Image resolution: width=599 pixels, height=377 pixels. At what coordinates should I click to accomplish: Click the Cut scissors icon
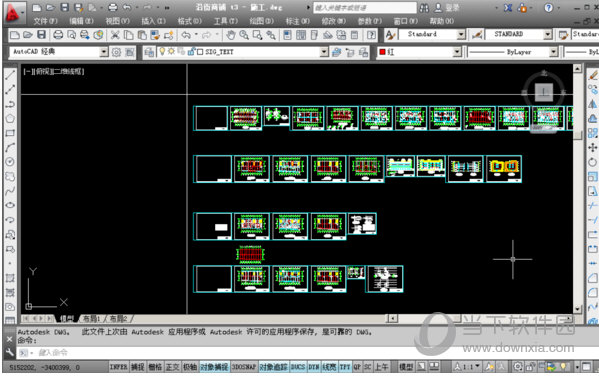point(115,35)
